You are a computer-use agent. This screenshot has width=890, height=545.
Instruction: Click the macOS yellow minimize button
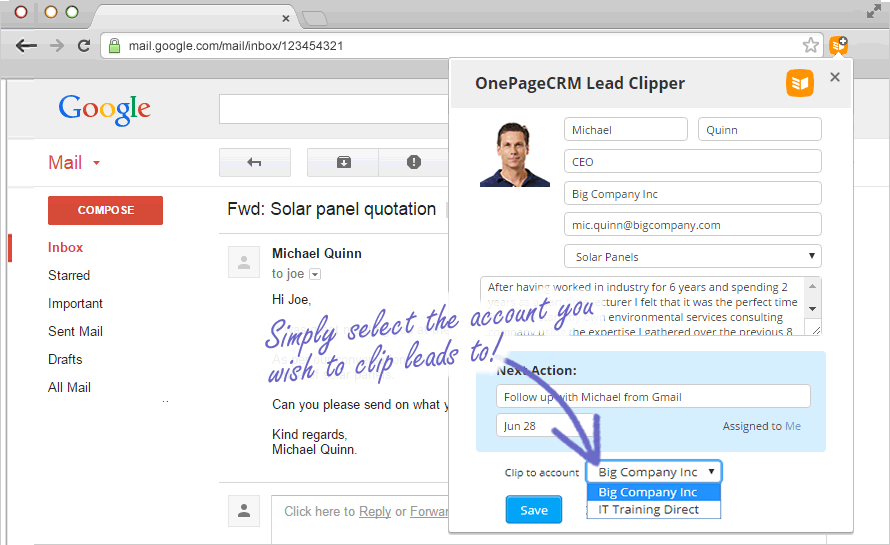[x=51, y=12]
